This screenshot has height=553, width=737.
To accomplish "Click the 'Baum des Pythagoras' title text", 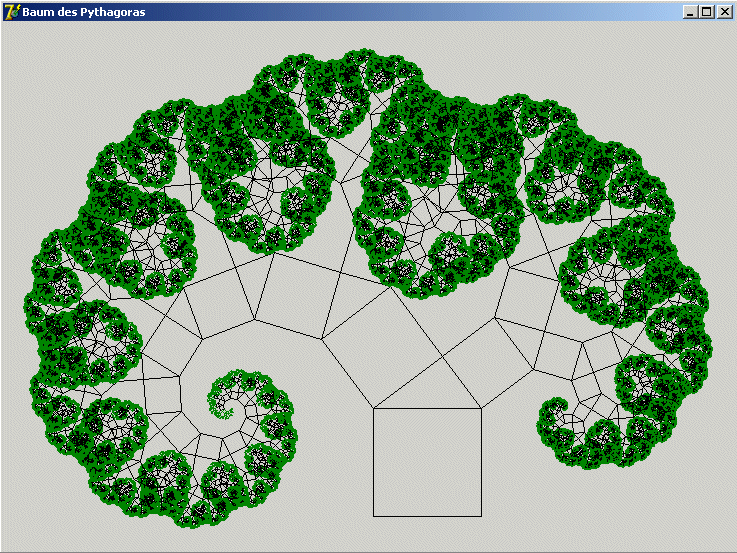I will (83, 12).
